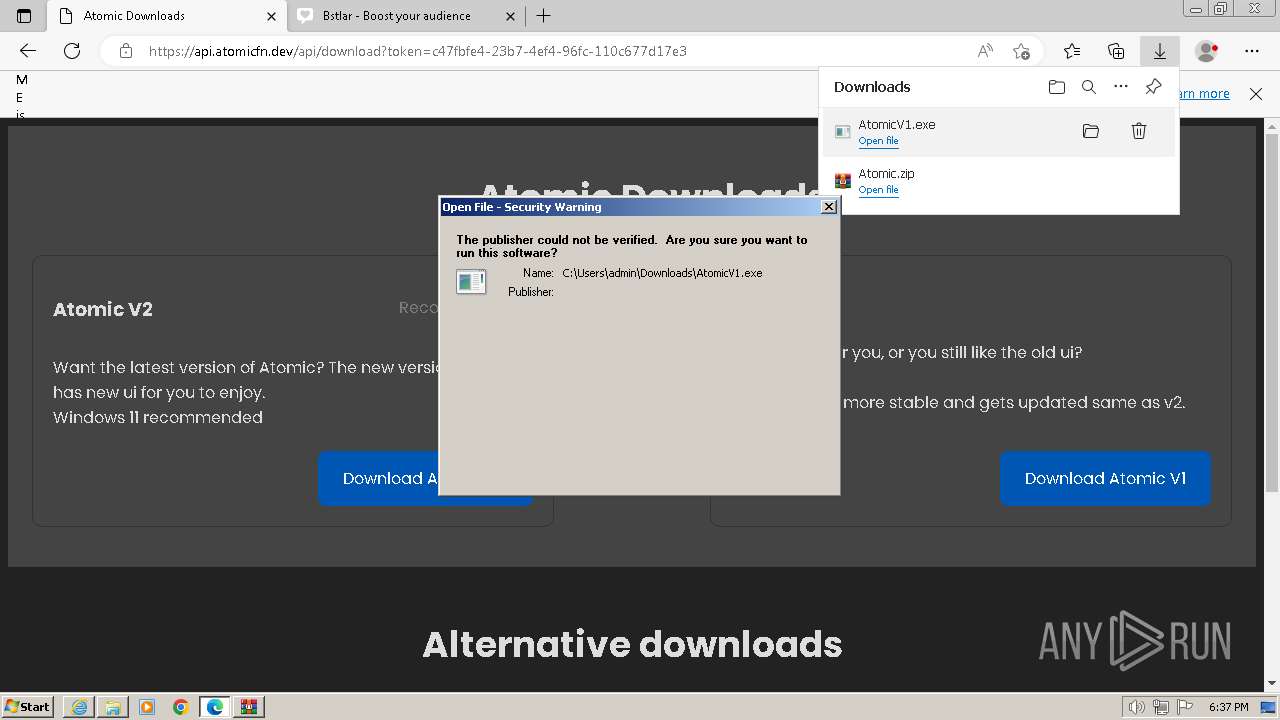Click the Download Atomic V2 button

pyautogui.click(x=378, y=478)
